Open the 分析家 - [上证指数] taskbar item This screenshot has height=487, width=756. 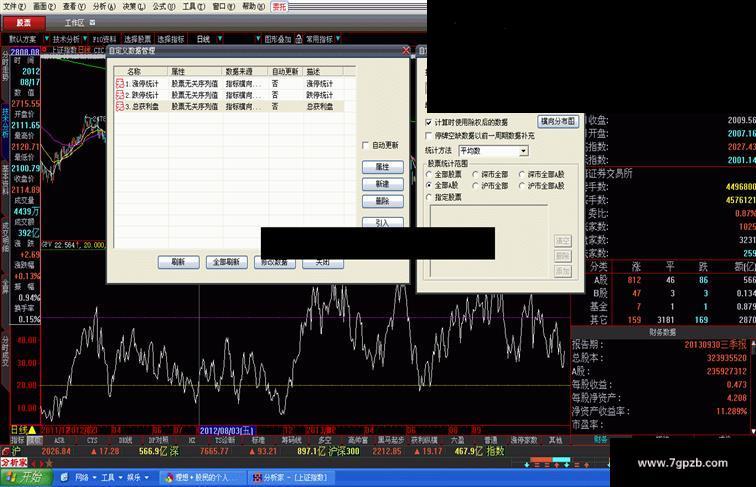[x=291, y=477]
